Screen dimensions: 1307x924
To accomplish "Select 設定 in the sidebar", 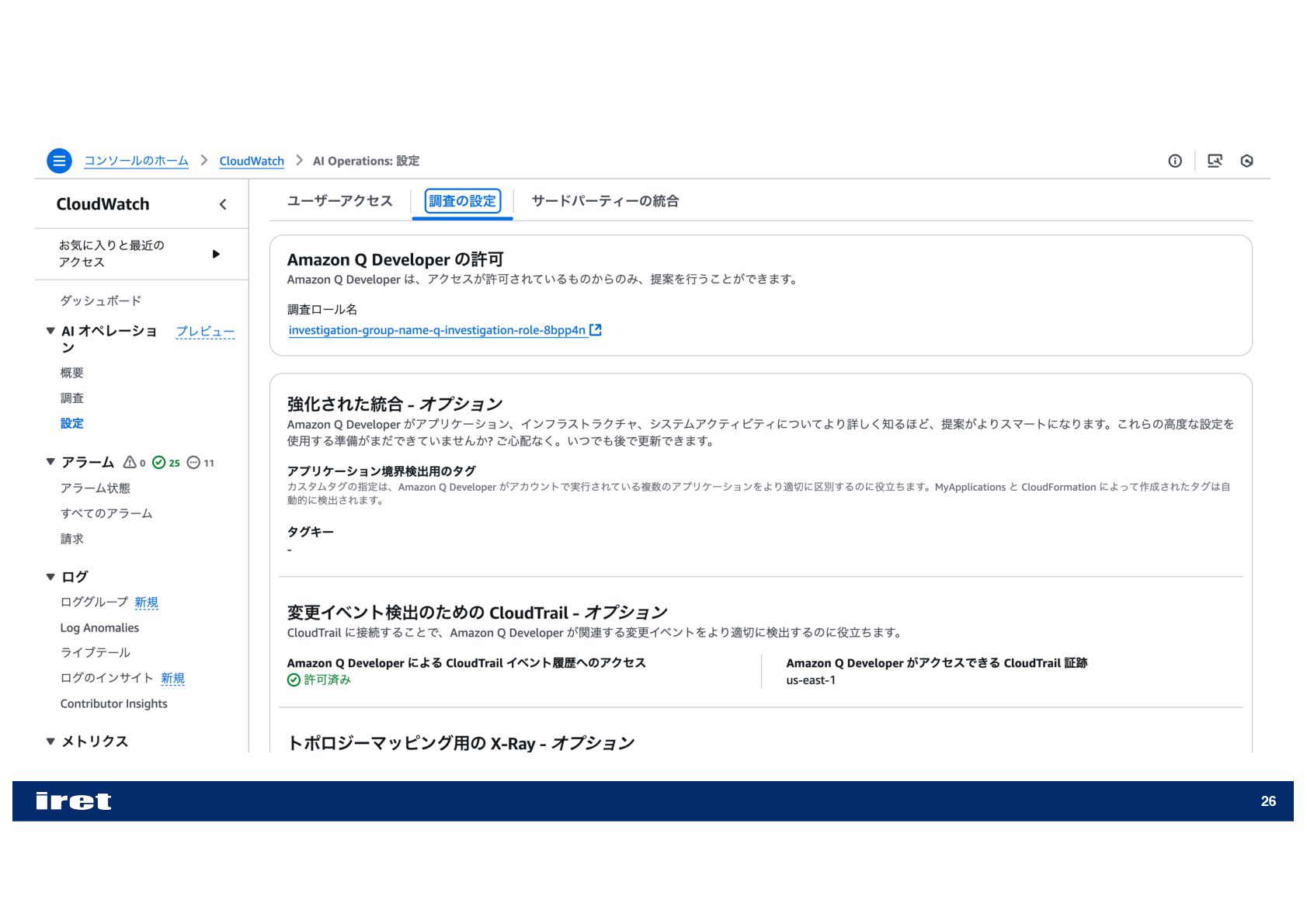I will tap(72, 423).
